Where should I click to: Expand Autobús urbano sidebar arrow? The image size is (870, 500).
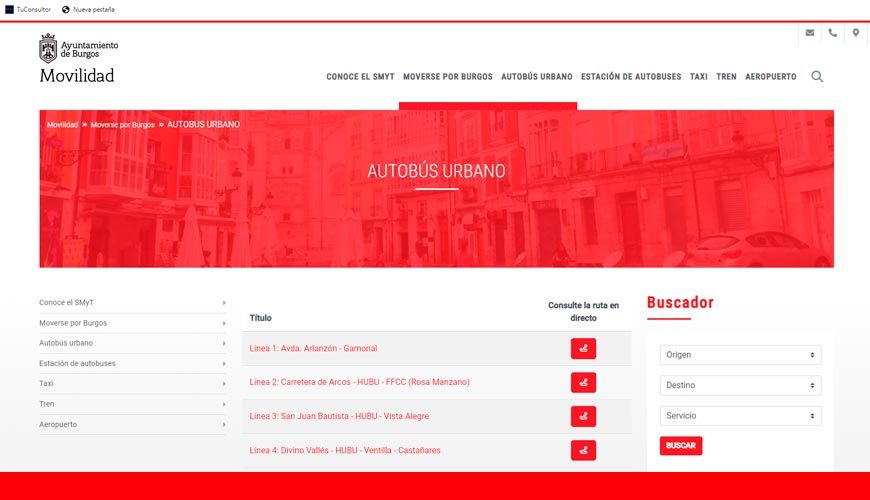tap(224, 343)
